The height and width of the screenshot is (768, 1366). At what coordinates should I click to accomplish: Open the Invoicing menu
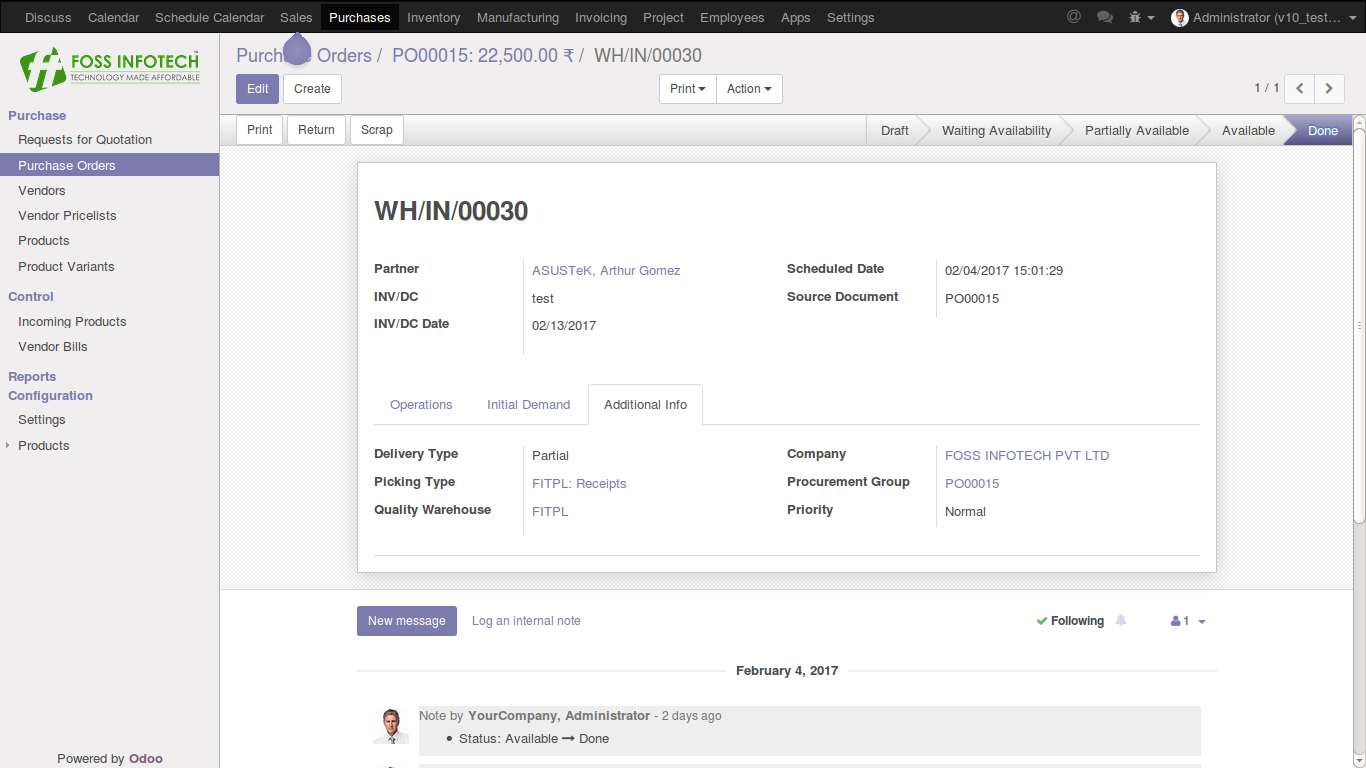601,17
